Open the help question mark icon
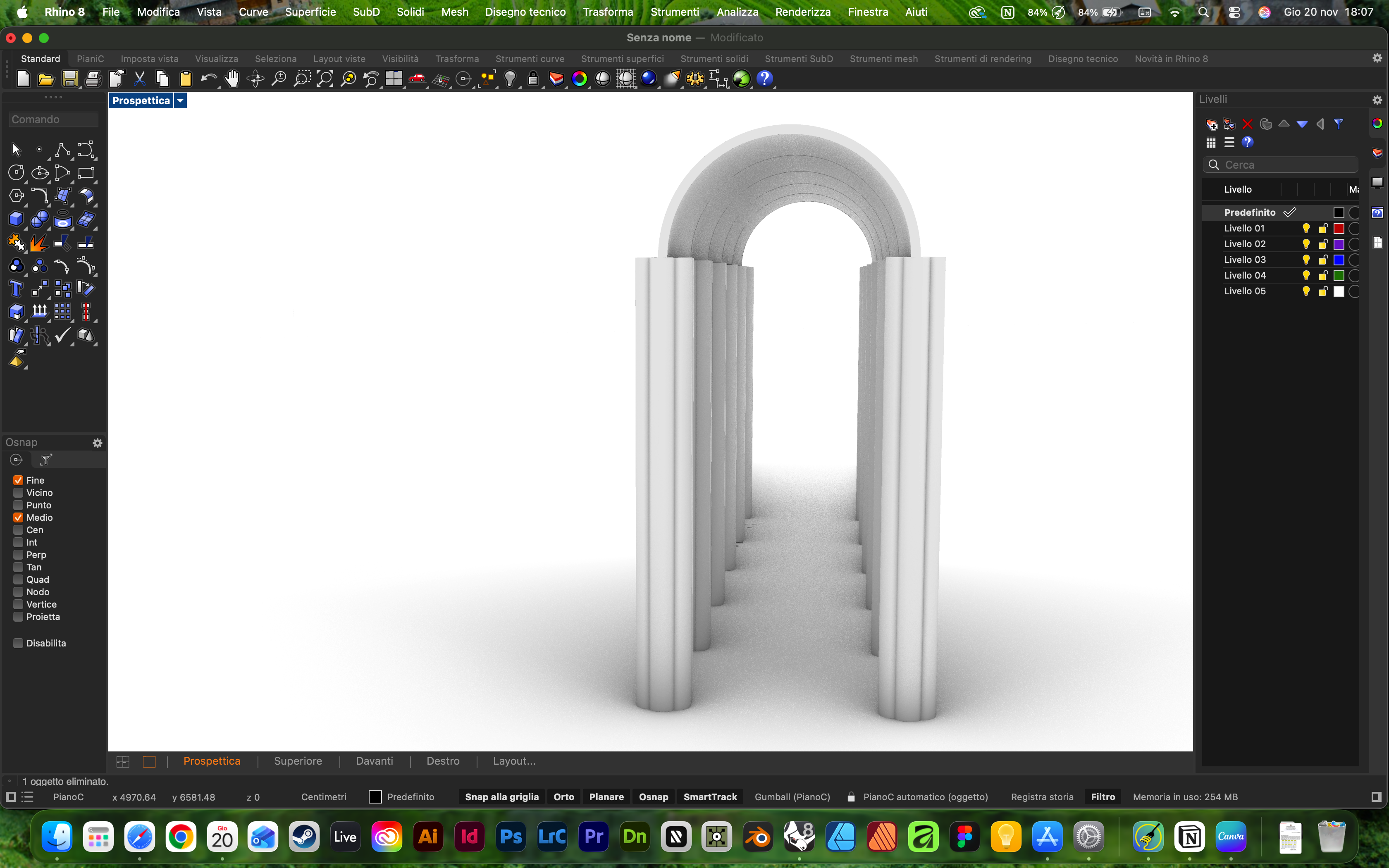Viewport: 1389px width, 868px height. 765,79
